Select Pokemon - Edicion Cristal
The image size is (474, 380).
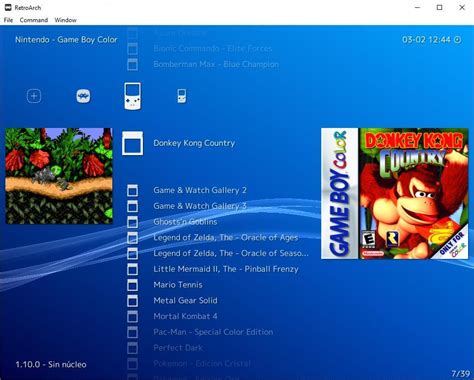(202, 364)
